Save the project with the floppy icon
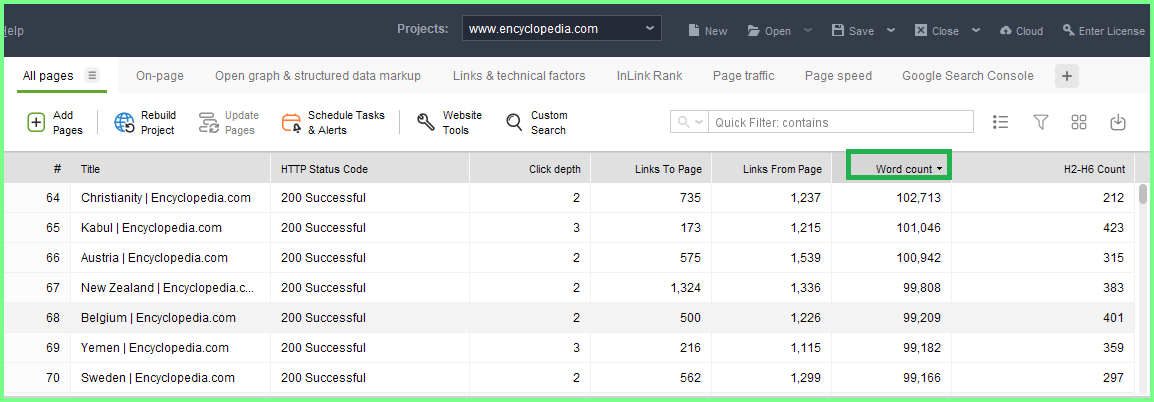 (838, 30)
